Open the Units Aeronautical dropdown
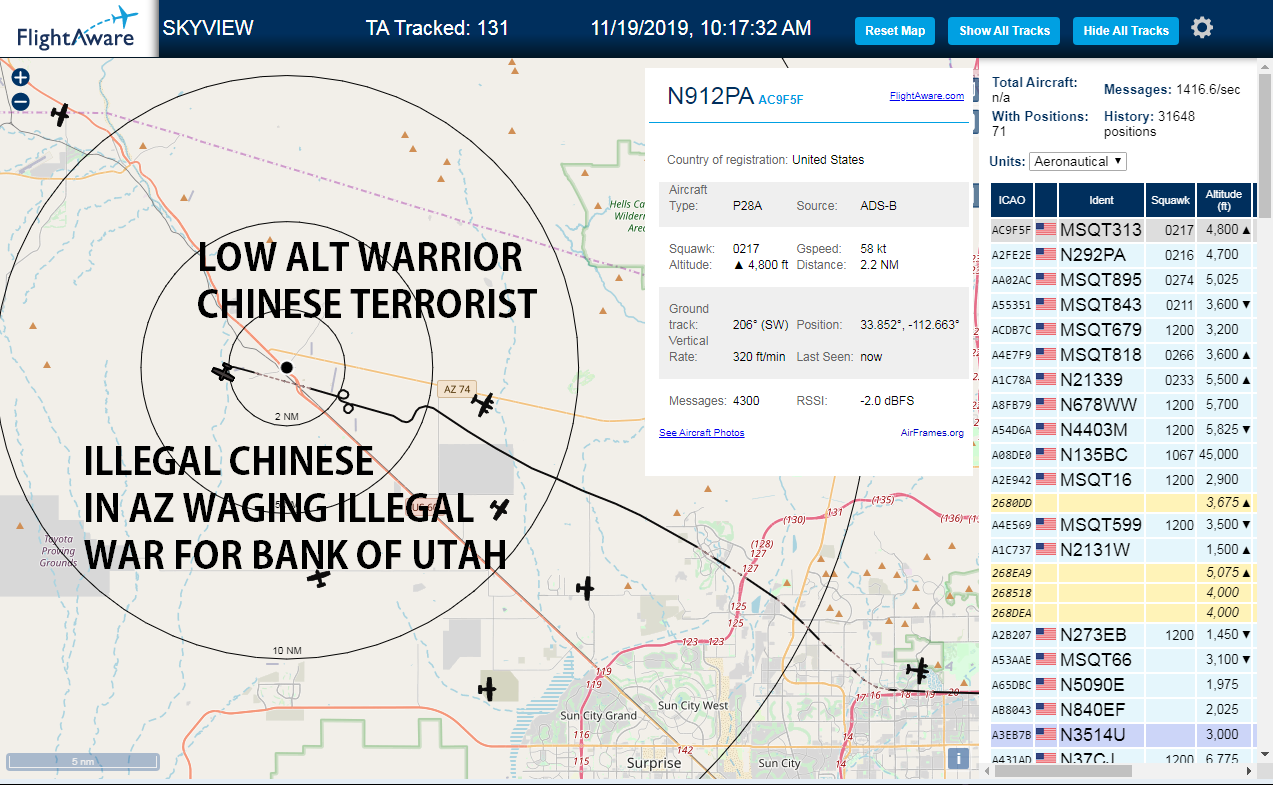Screen dimensions: 1273x785 1078,161
